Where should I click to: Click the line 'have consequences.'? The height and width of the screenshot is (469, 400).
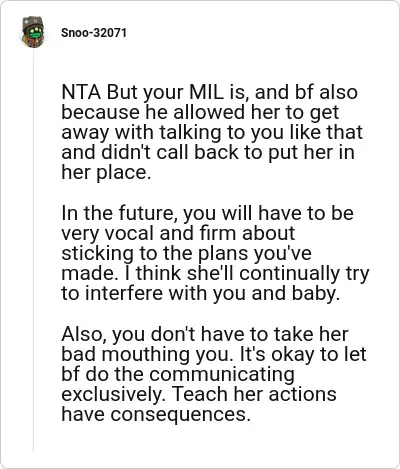[x=156, y=414]
